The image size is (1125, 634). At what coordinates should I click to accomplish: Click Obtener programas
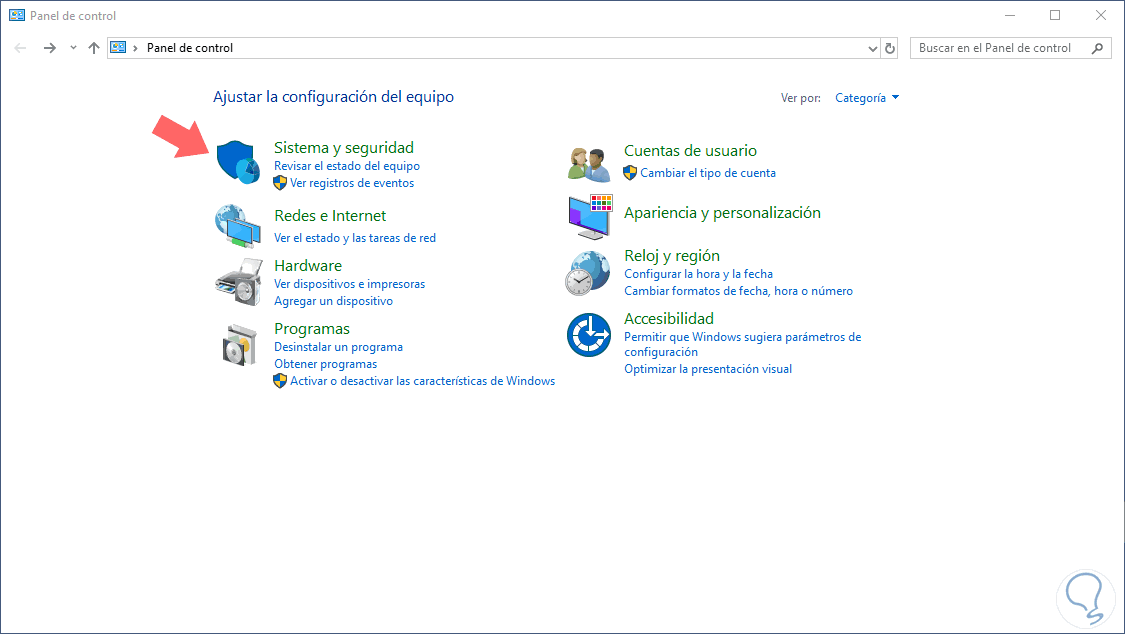tap(326, 364)
